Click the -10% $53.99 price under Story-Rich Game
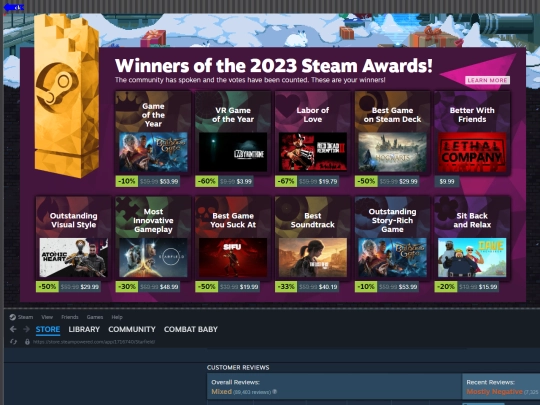Viewport: 540px width, 405px height. tap(387, 287)
